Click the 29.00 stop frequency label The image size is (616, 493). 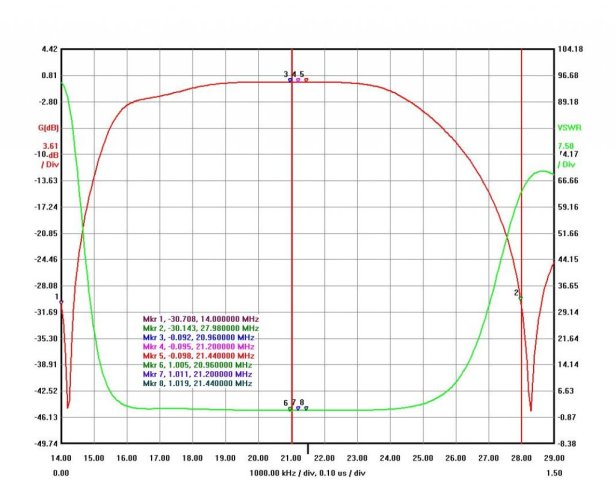(x=553, y=458)
